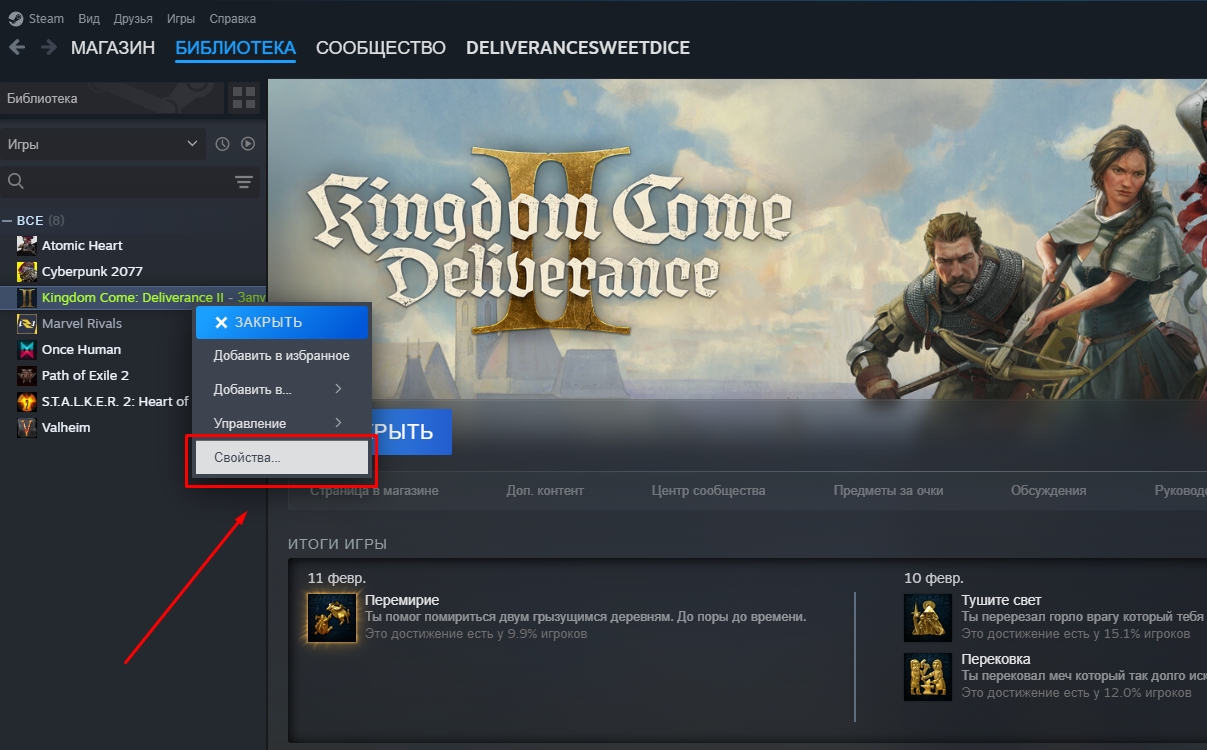Image resolution: width=1207 pixels, height=750 pixels.
Task: Click the Kingdom Come Deliverance II banner
Action: tap(737, 238)
